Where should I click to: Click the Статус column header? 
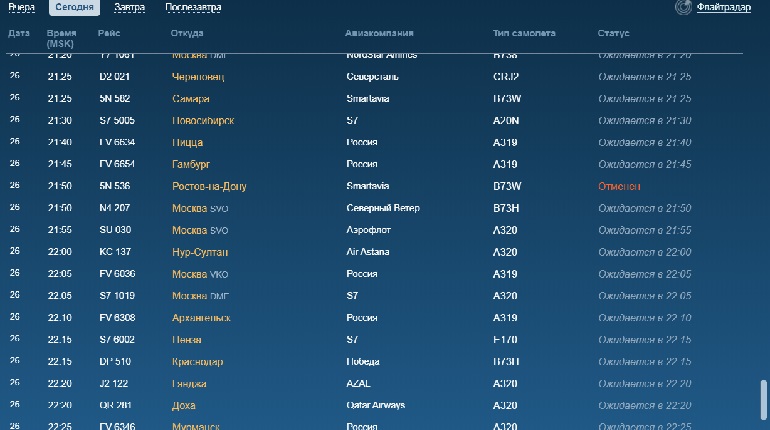coord(613,33)
